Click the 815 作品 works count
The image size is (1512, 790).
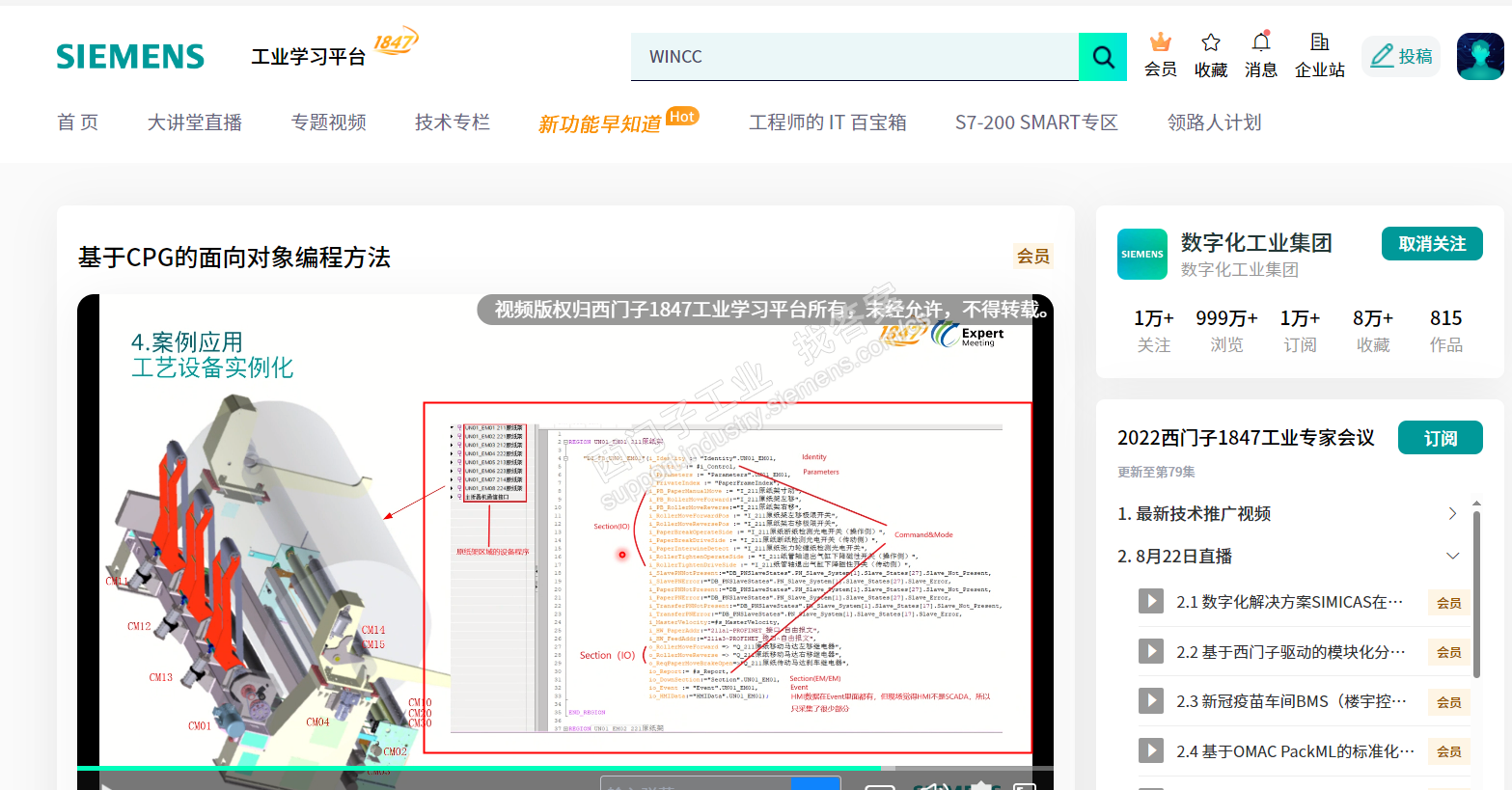click(1445, 331)
